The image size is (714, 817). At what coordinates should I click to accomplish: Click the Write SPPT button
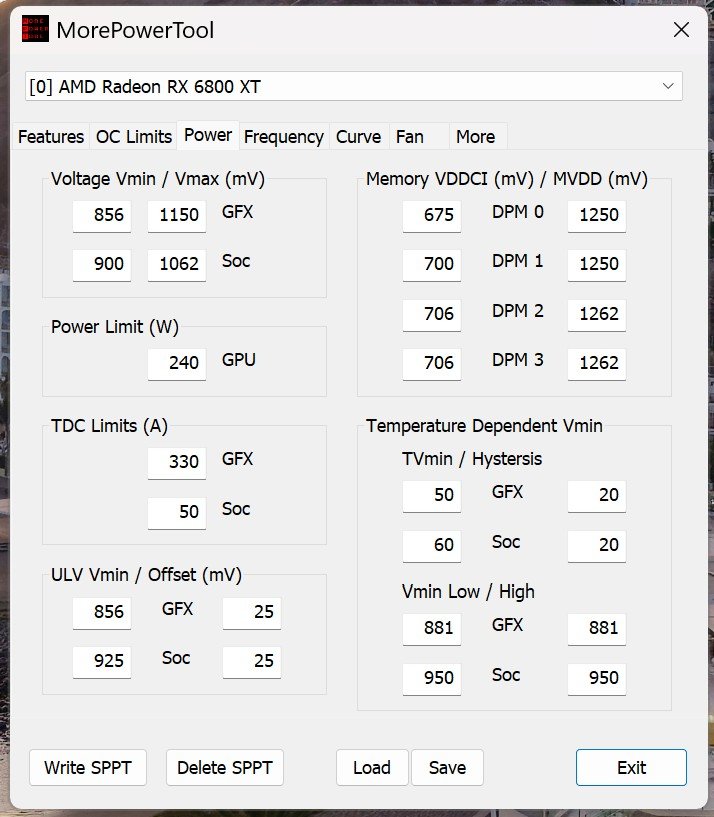tap(88, 768)
